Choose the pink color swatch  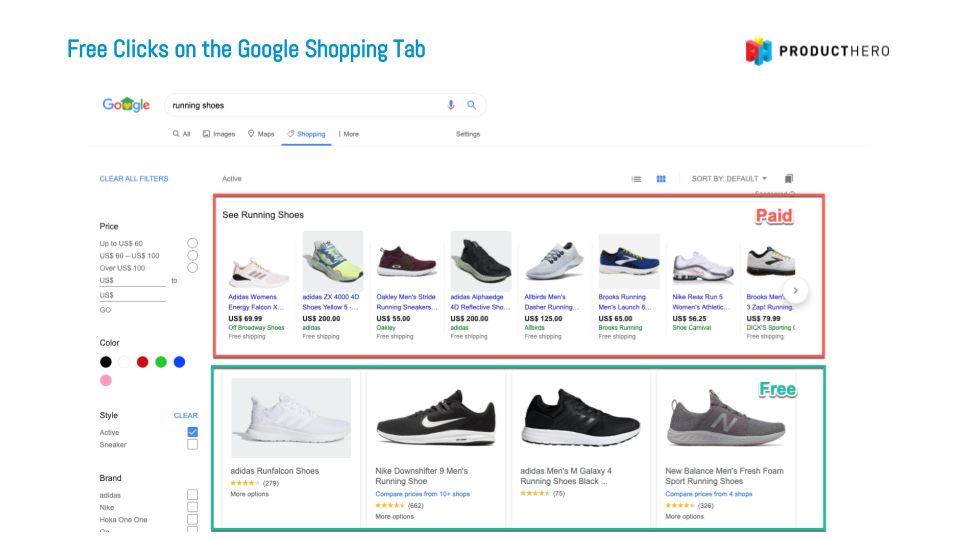pos(106,380)
